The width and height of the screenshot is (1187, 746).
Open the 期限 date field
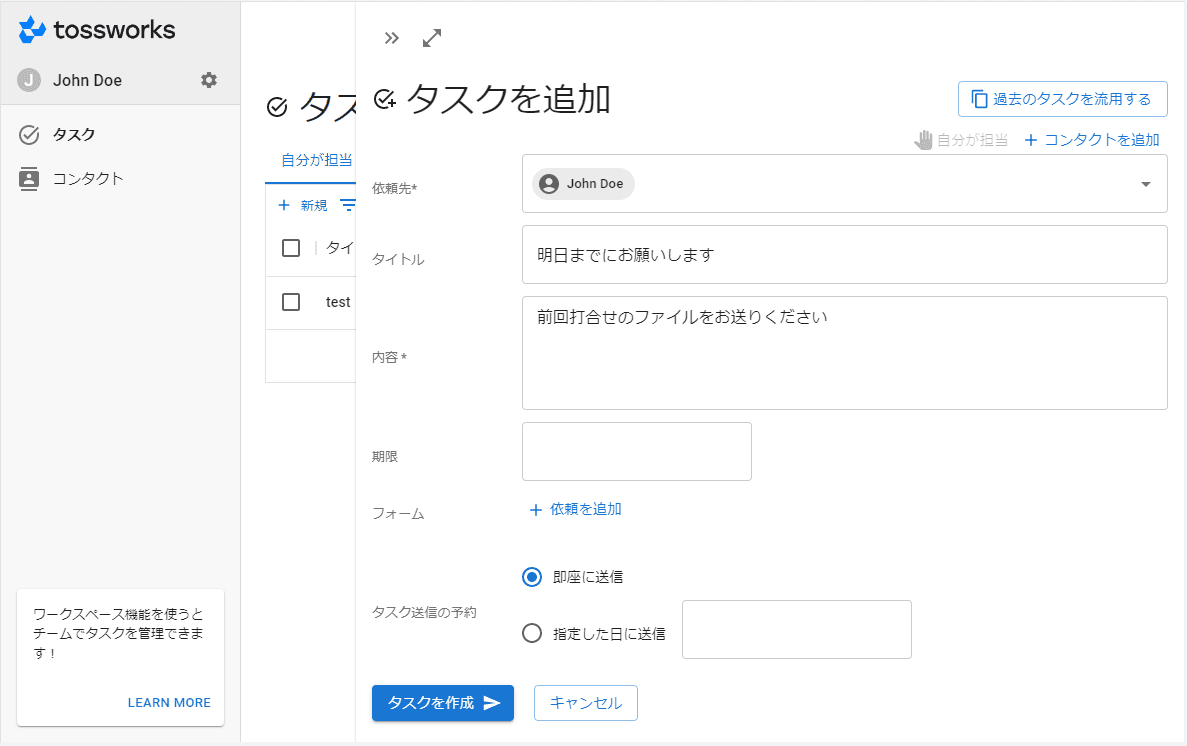(636, 451)
